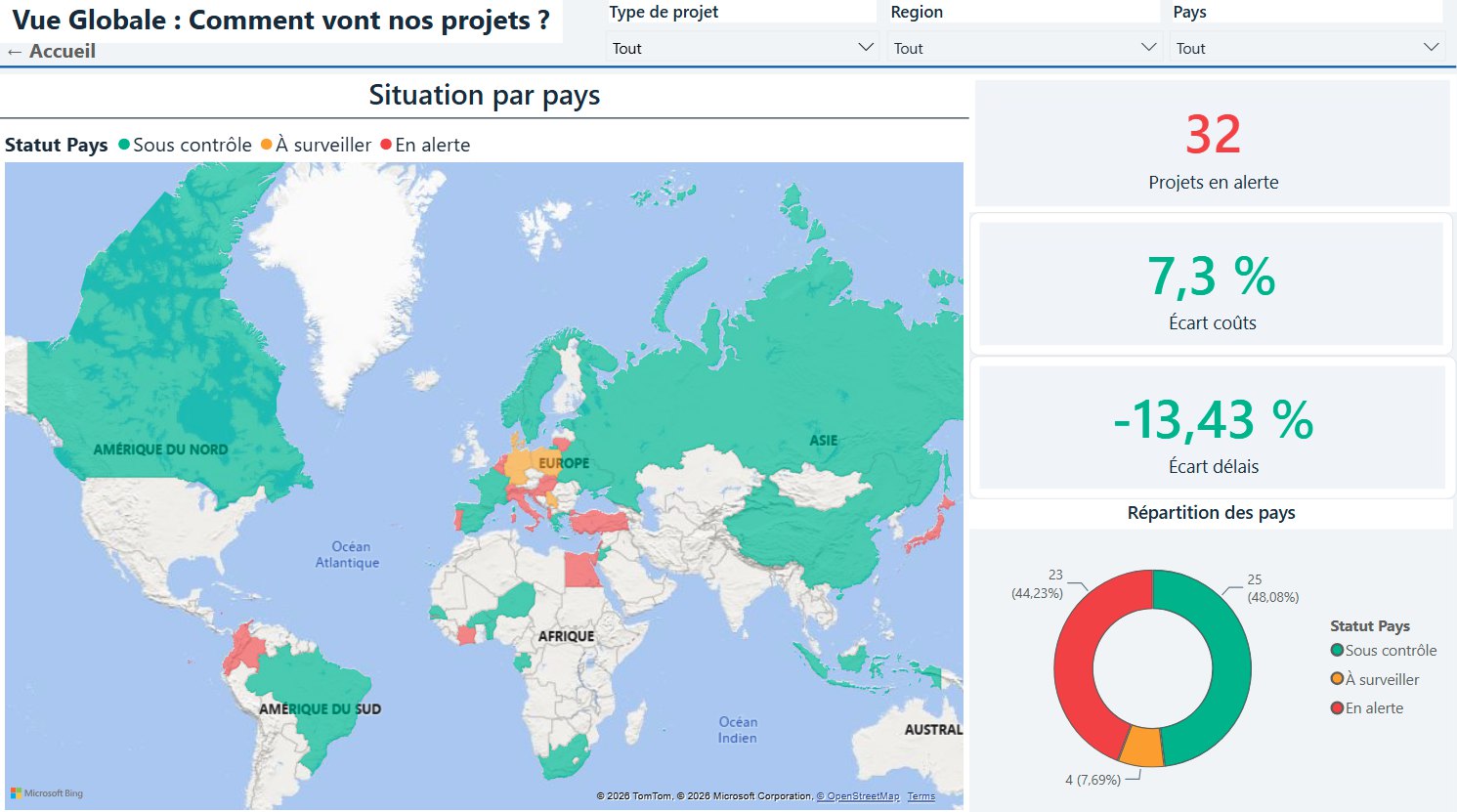The width and height of the screenshot is (1457, 812).
Task: Click the Vue Globale report title
Action: (x=281, y=21)
